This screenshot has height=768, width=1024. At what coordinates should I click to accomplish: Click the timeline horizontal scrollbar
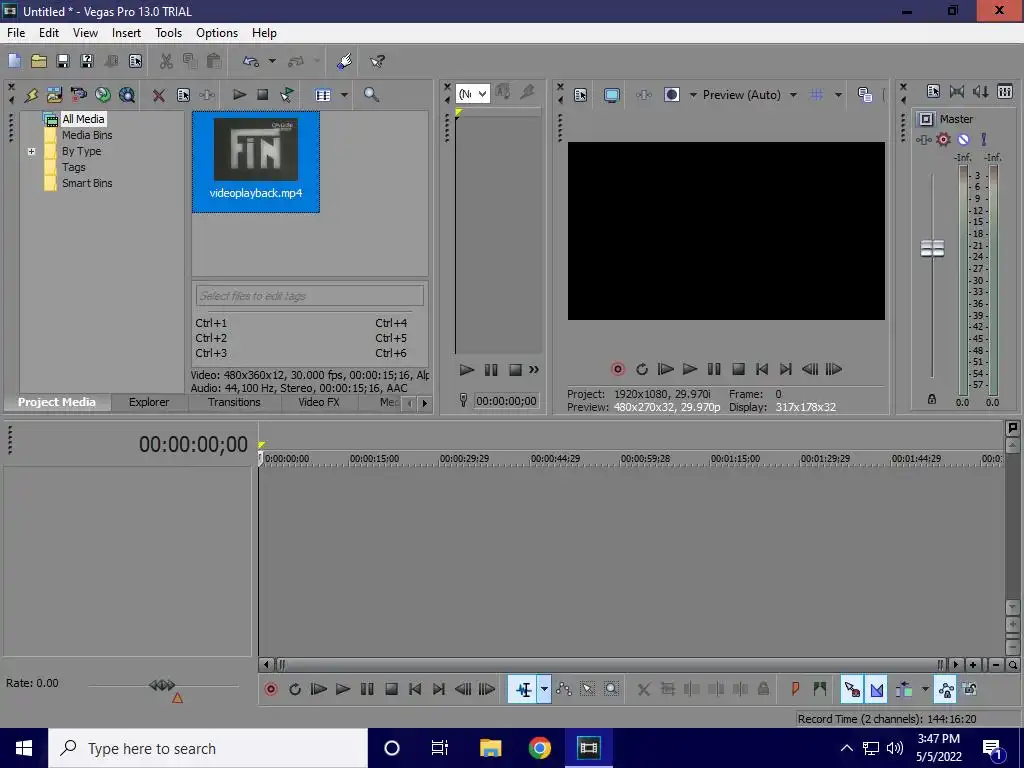[x=609, y=665]
